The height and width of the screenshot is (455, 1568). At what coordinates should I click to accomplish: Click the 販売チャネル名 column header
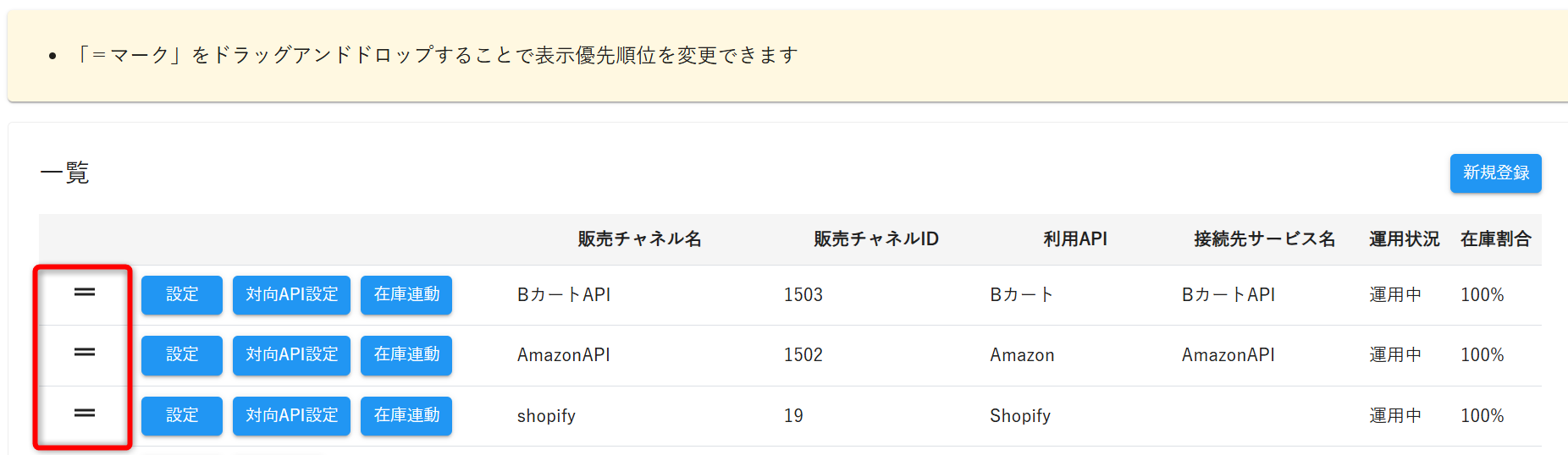coord(639,239)
